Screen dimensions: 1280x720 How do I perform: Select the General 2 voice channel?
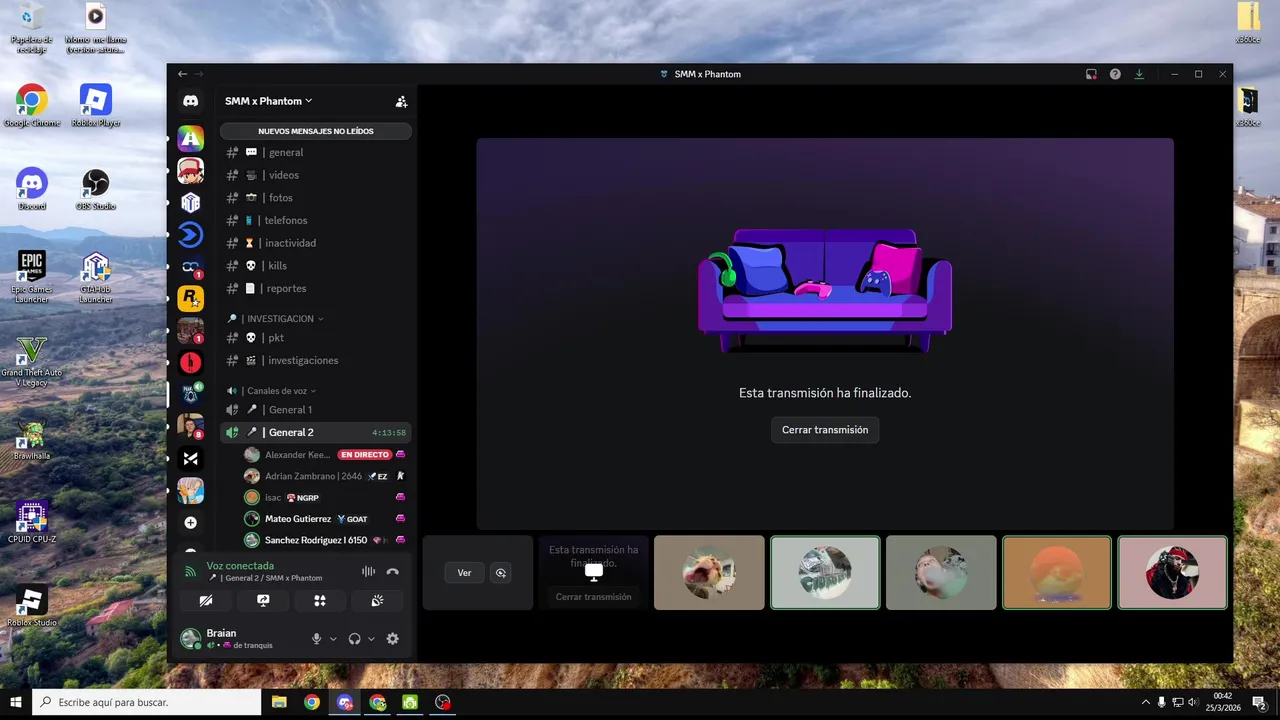pyautogui.click(x=315, y=432)
